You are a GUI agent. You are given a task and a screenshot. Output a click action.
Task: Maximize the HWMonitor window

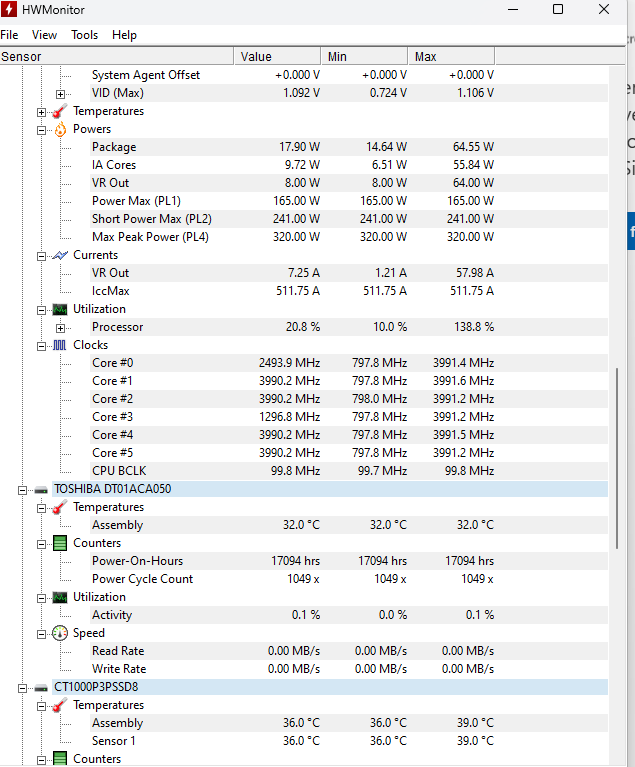click(558, 9)
